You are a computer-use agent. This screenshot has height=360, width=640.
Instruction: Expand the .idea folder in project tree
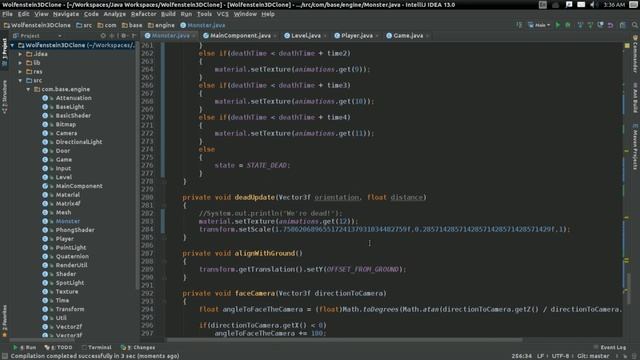[x=20, y=54]
